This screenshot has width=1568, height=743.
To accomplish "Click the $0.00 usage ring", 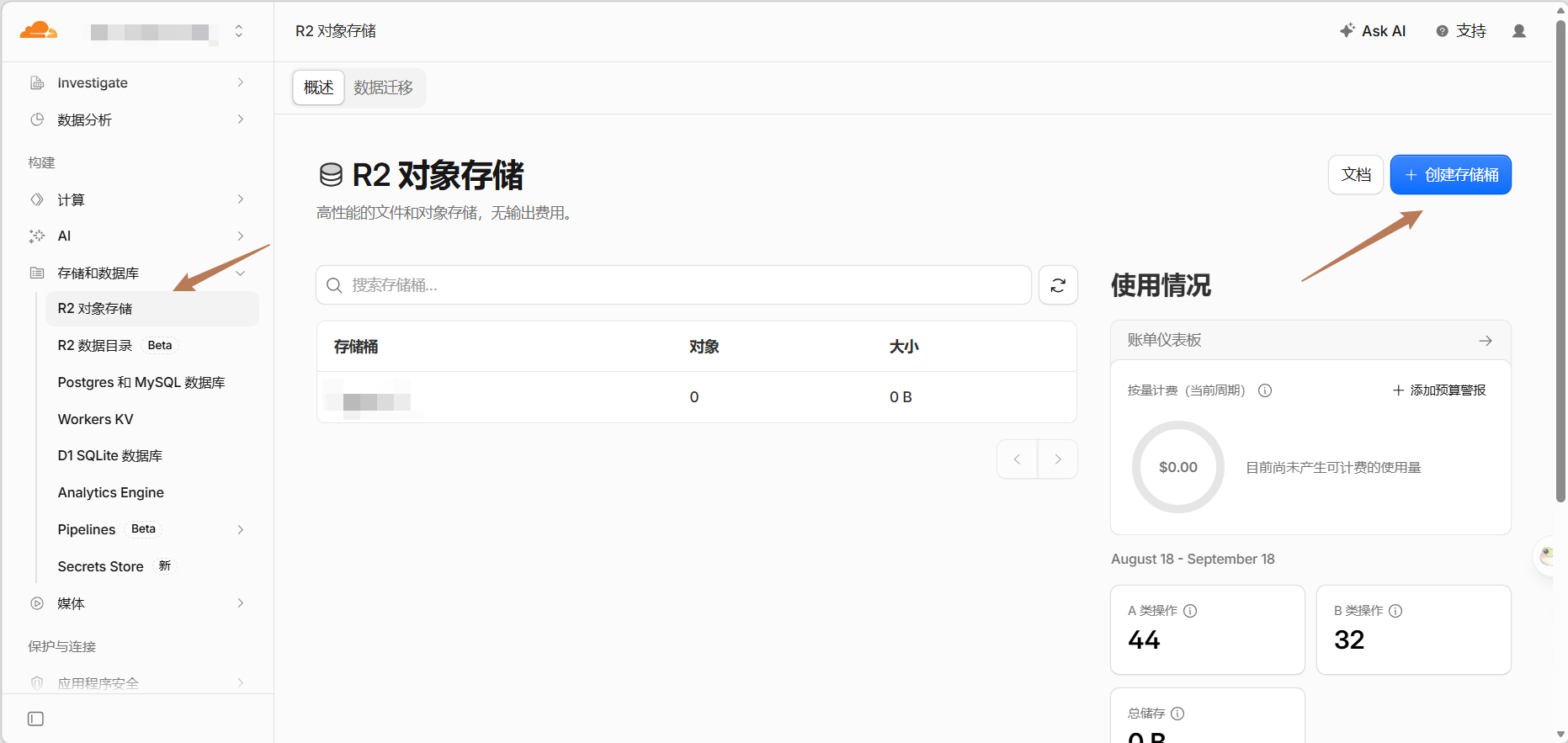I will pyautogui.click(x=1178, y=467).
